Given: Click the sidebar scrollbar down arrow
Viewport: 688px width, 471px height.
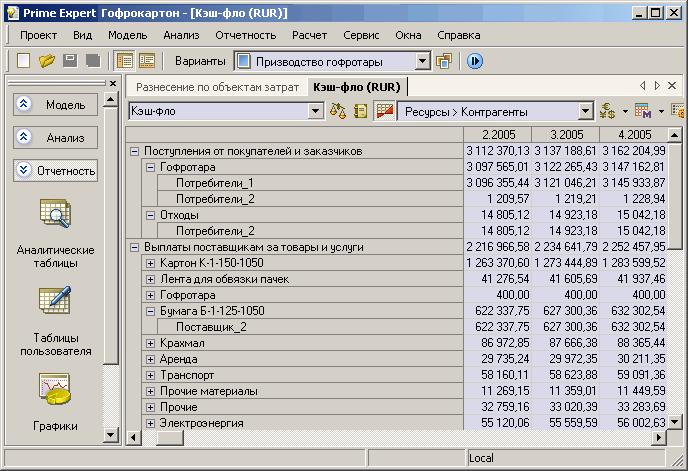Looking at the screenshot, I should tap(110, 435).
